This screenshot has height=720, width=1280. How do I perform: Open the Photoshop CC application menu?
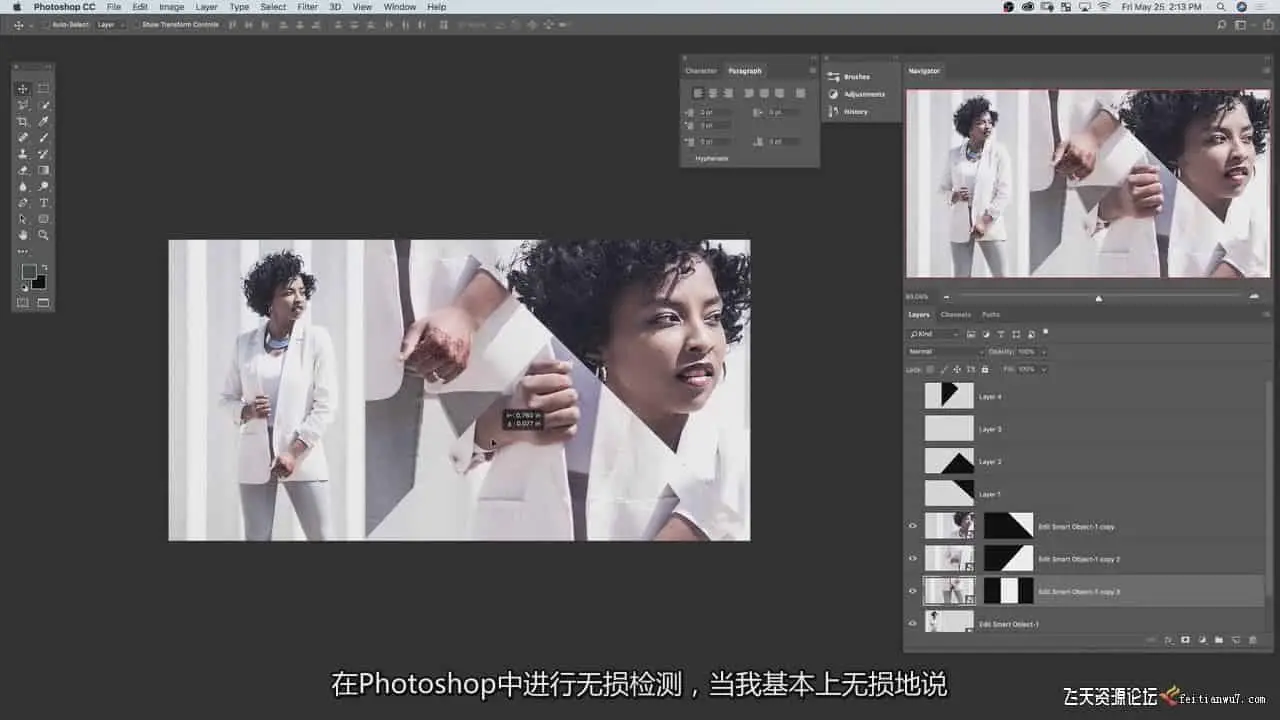pyautogui.click(x=64, y=7)
